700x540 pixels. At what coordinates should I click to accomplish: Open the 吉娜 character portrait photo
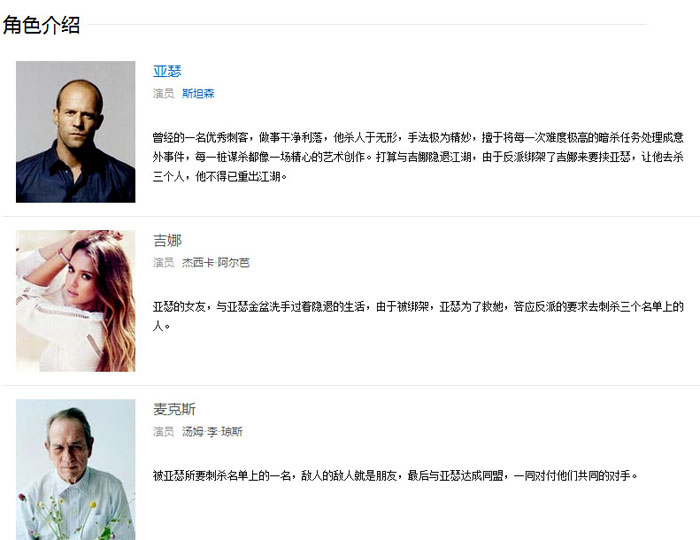75,301
